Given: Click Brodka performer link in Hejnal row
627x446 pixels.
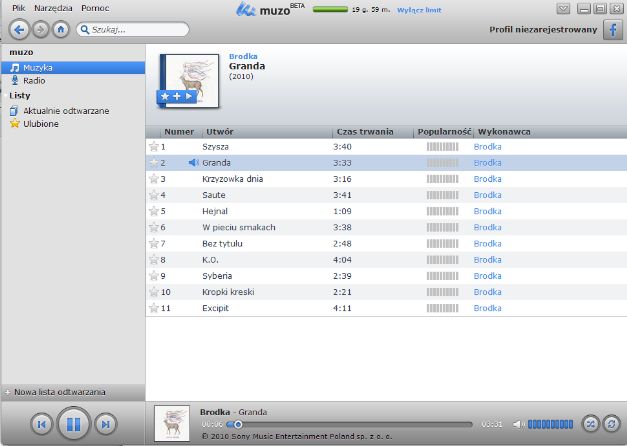Looking at the screenshot, I should (x=487, y=211).
